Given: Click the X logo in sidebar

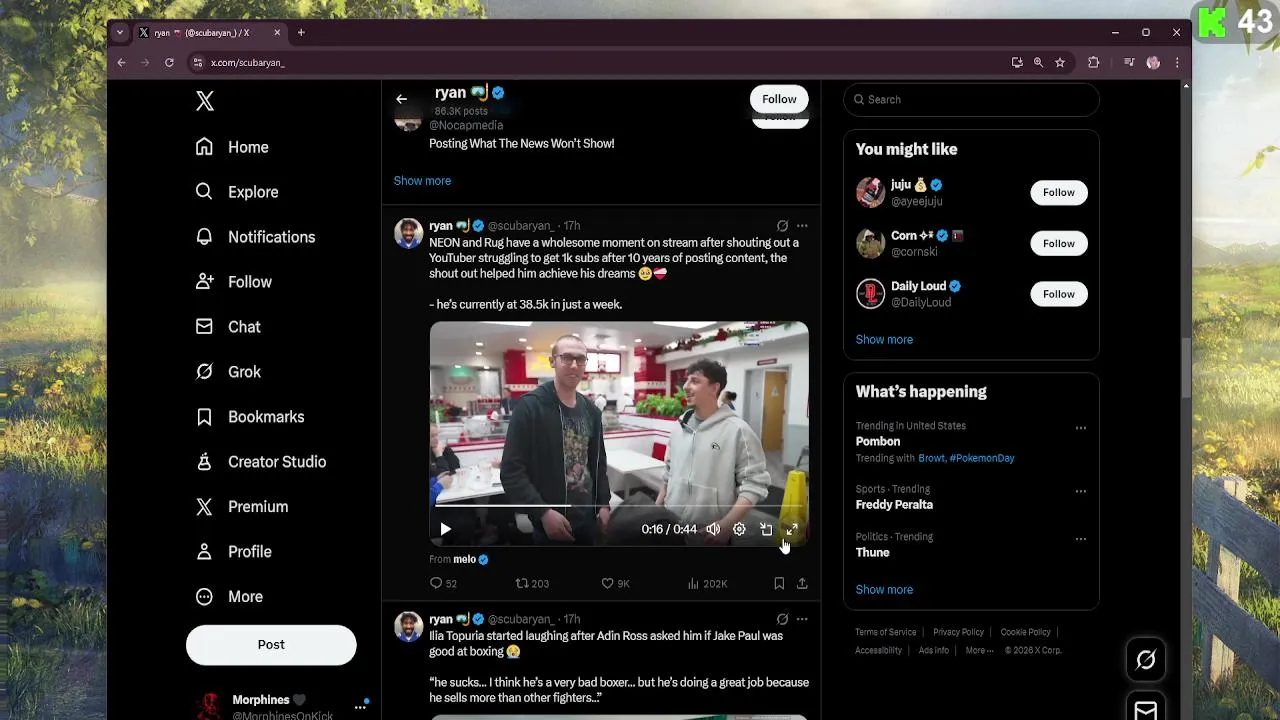Looking at the screenshot, I should click(205, 101).
